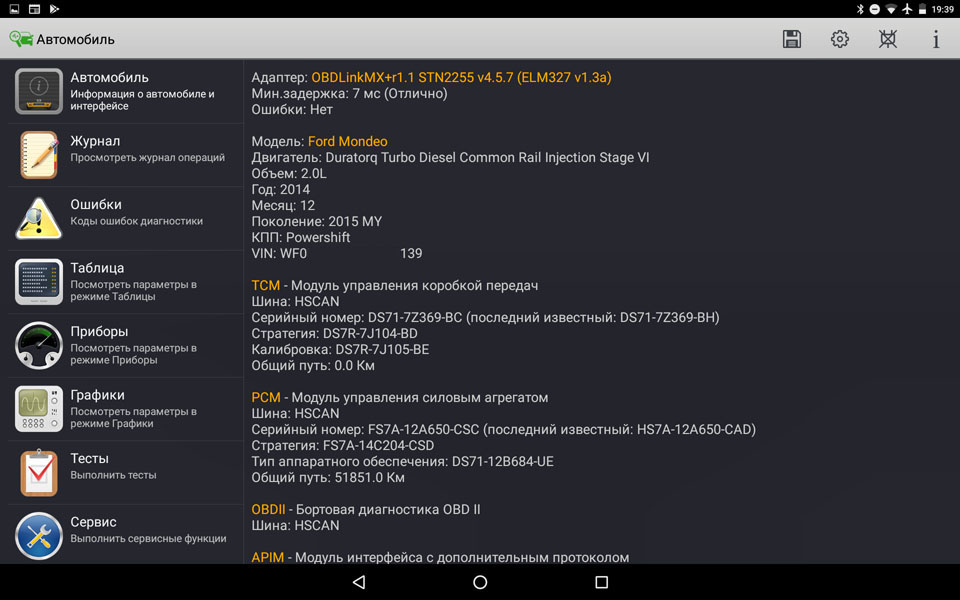Tap the OBDLinkMX adapter name link
The image size is (960, 600).
pyautogui.click(x=461, y=77)
